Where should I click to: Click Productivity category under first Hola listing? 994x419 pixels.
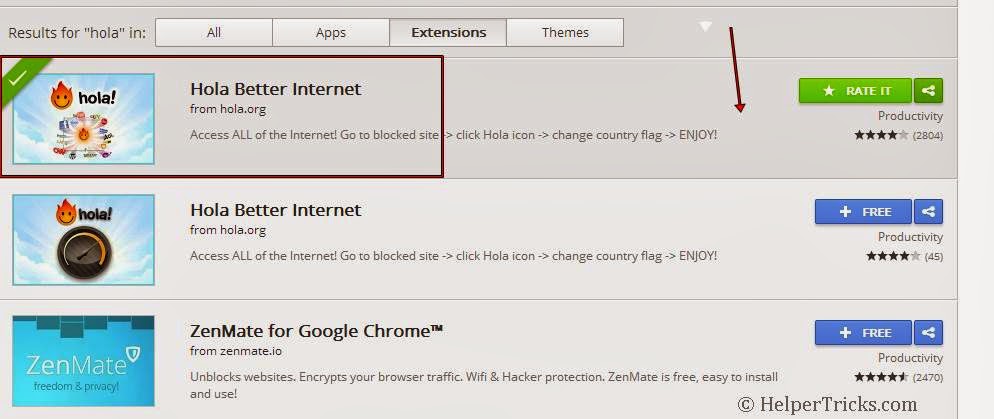pyautogui.click(x=910, y=116)
